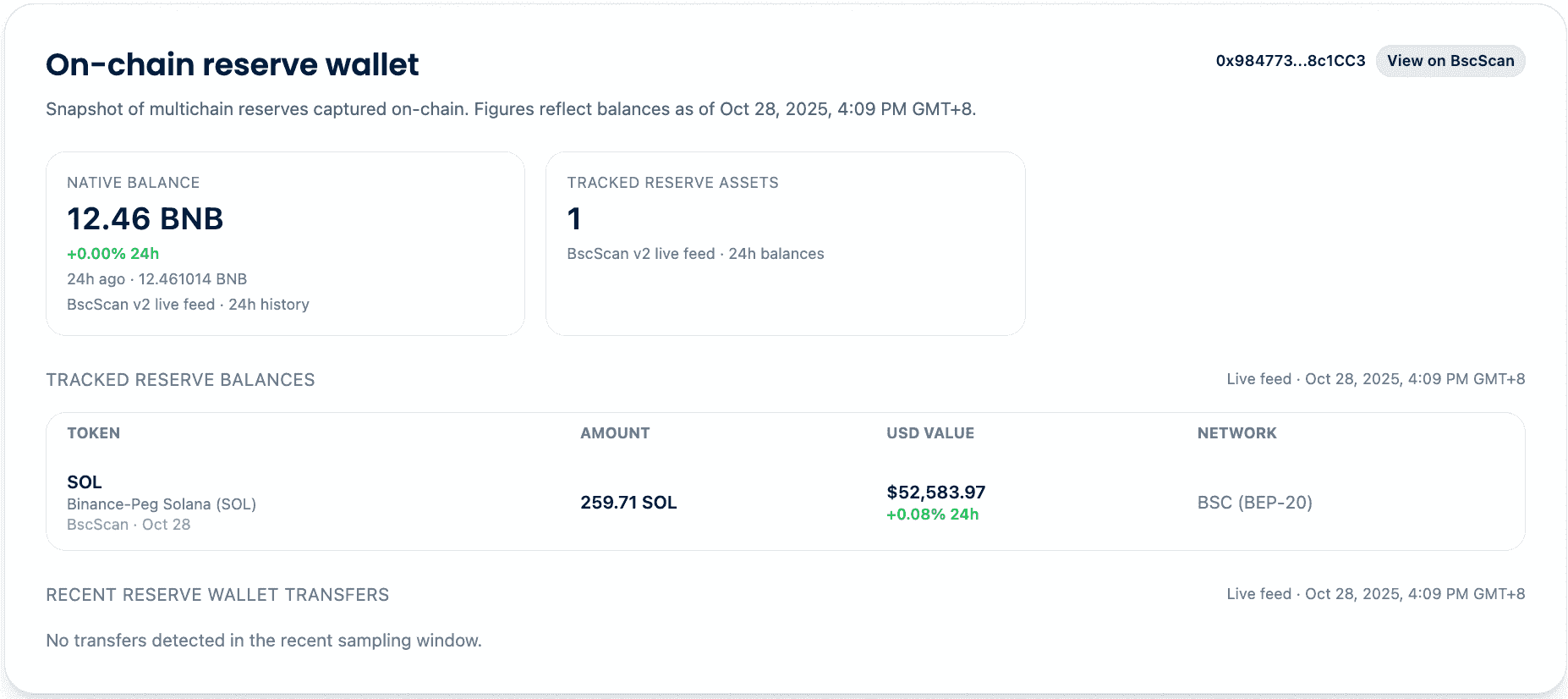Select the SOL token name in table
Screen dimensions: 1568x699
(x=85, y=482)
